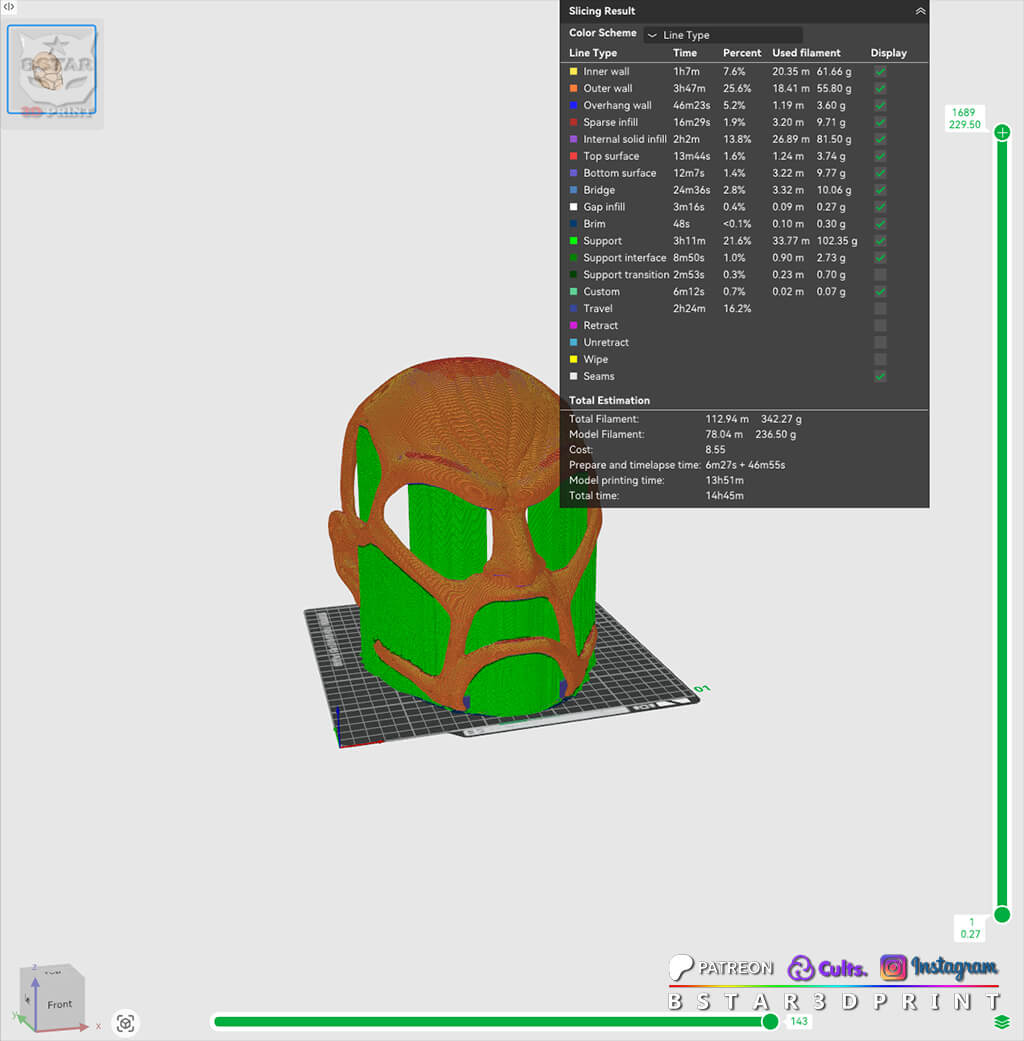The width and height of the screenshot is (1024, 1041).
Task: Toggle Sparse infill display checkbox
Action: 880,122
